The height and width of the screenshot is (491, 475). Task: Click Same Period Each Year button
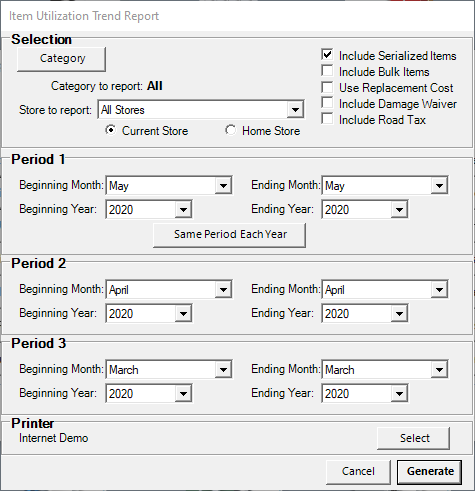pyautogui.click(x=229, y=235)
